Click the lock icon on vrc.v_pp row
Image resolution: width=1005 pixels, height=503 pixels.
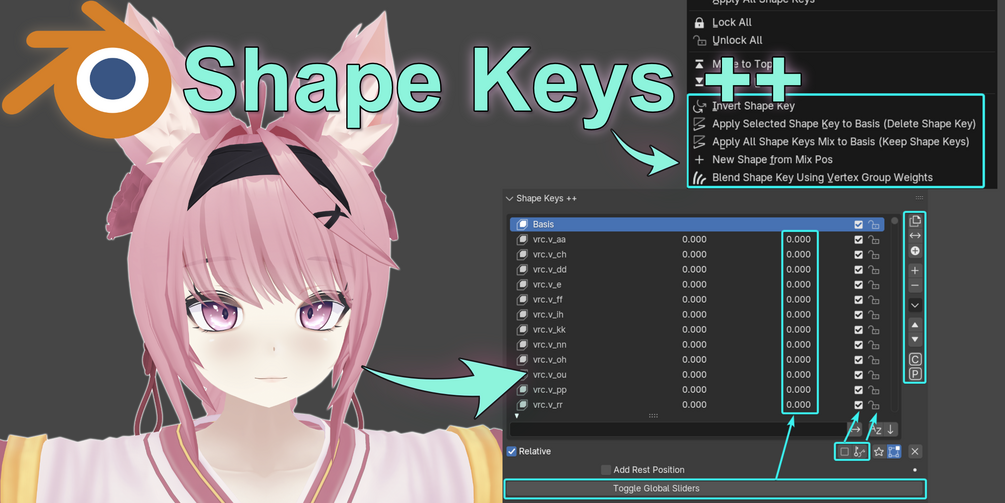coord(874,390)
